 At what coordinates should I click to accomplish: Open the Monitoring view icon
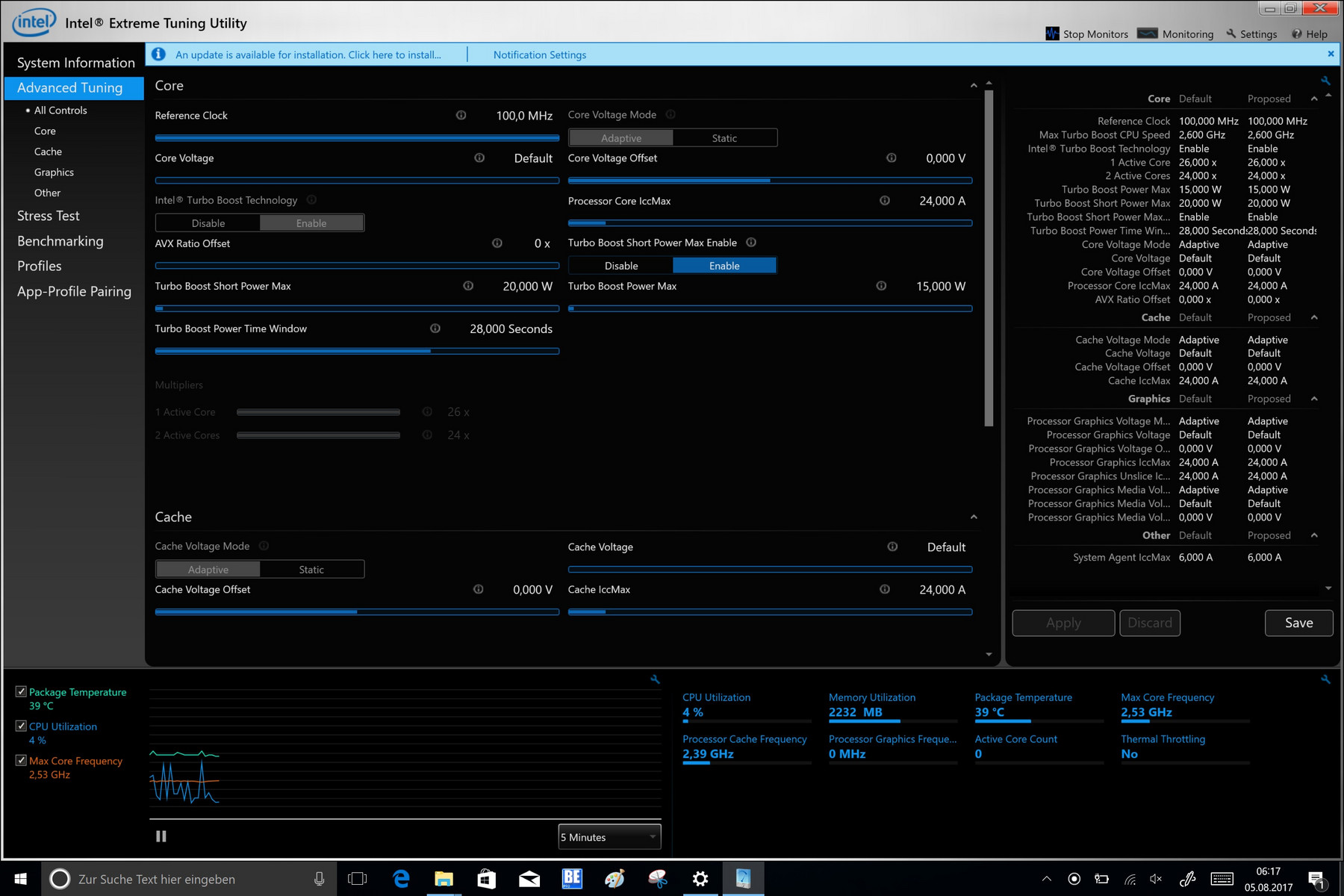coord(1148,34)
